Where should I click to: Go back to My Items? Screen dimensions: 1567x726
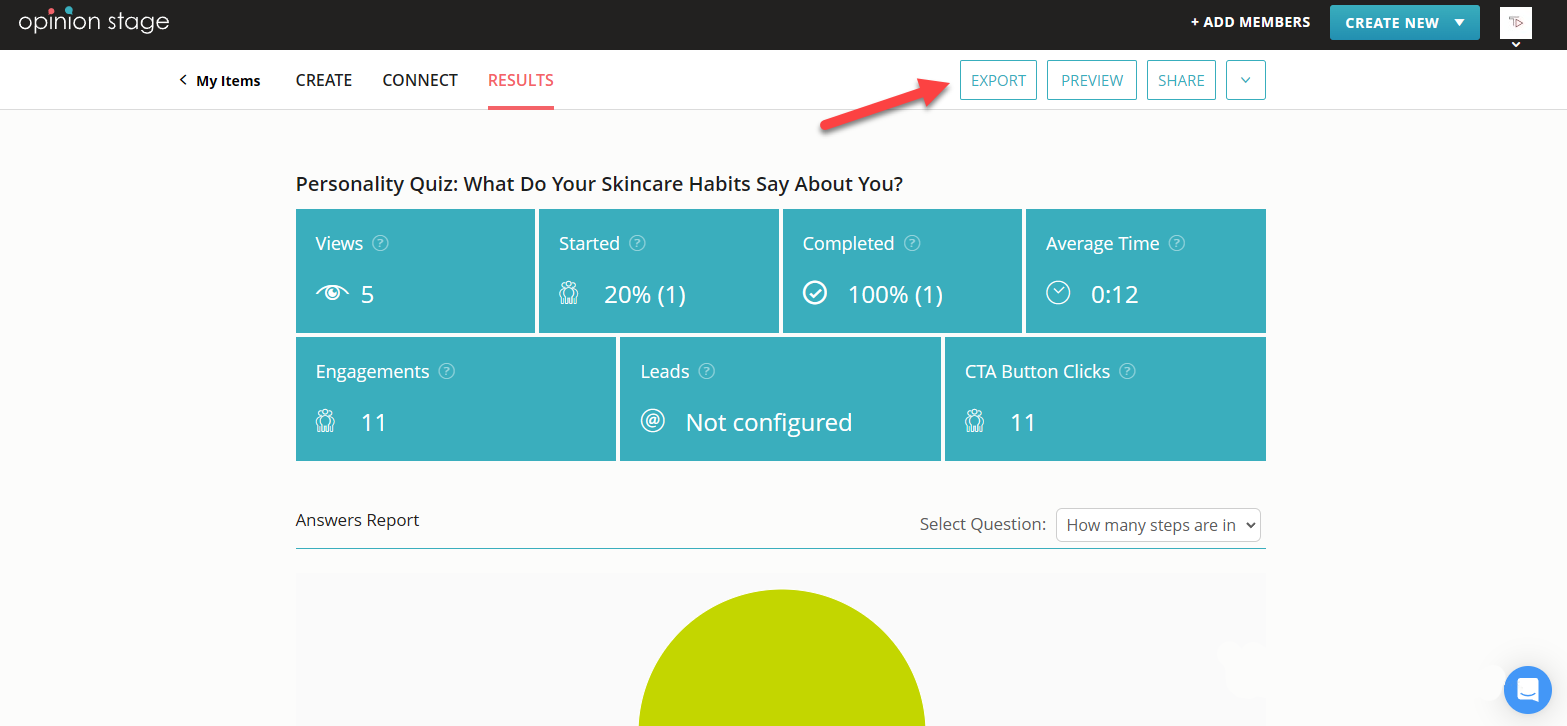click(x=220, y=81)
